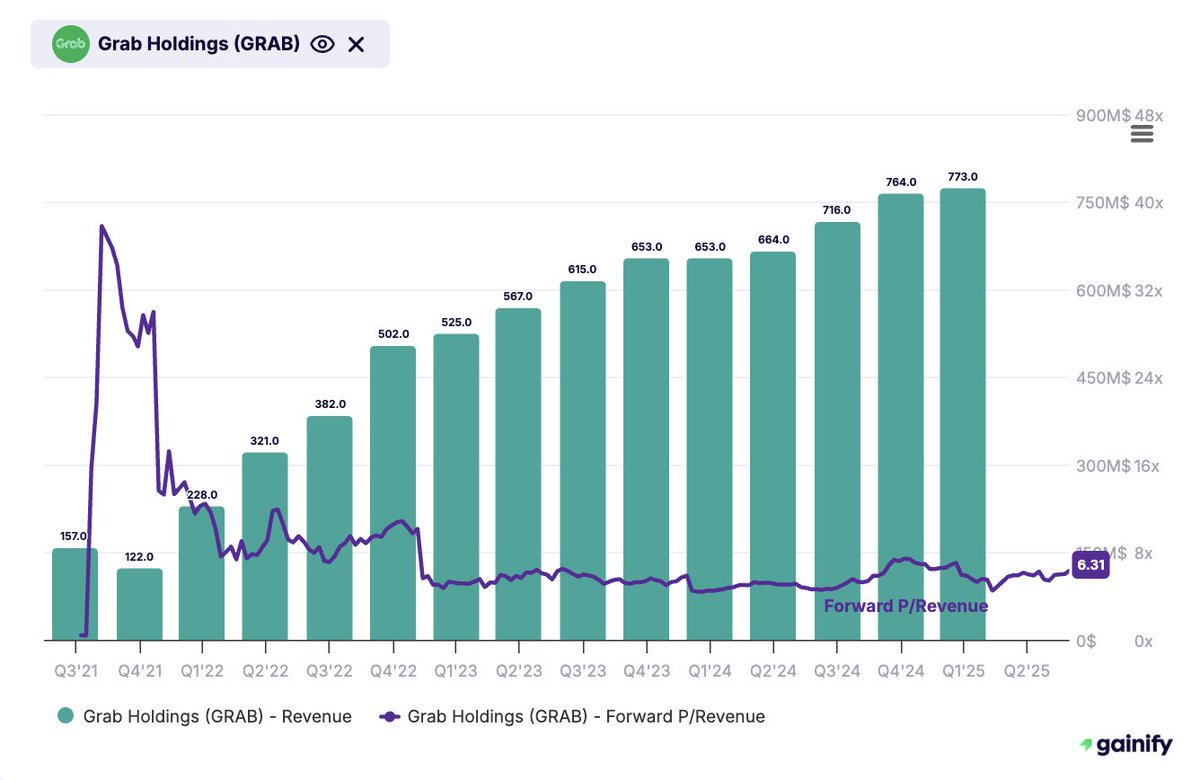Select the Q4'21 revenue bar
The width and height of the screenshot is (1200, 780).
(139, 604)
